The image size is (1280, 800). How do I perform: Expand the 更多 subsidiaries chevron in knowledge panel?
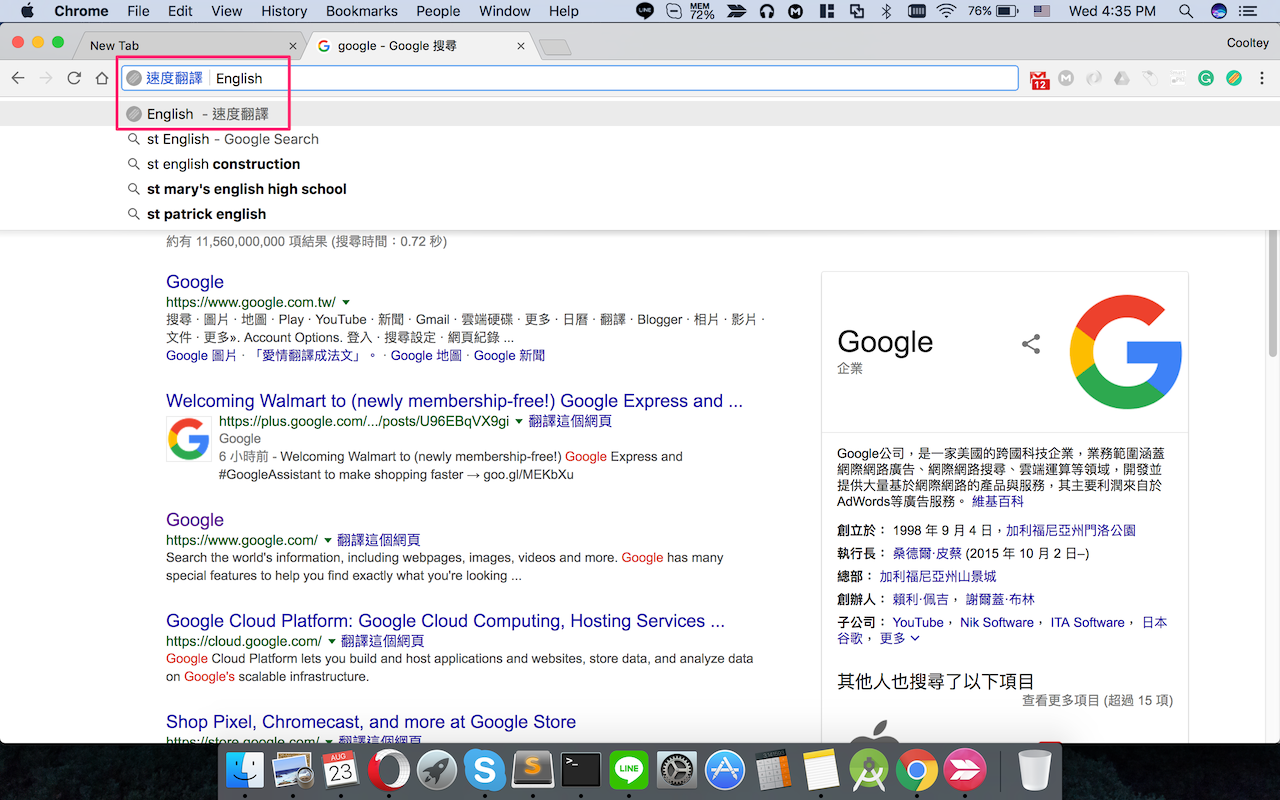(915, 638)
